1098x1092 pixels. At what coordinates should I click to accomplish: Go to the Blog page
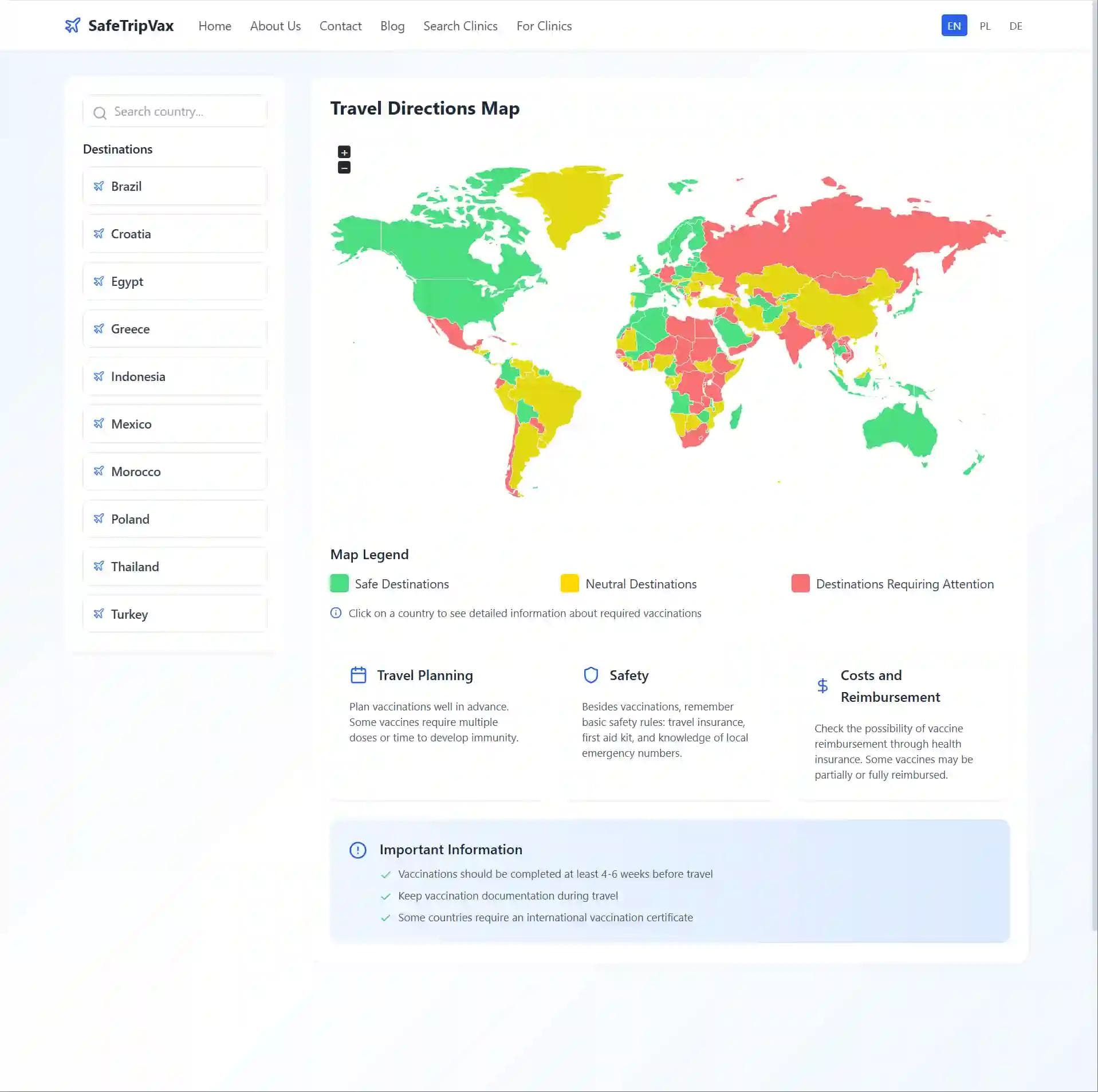pos(392,26)
